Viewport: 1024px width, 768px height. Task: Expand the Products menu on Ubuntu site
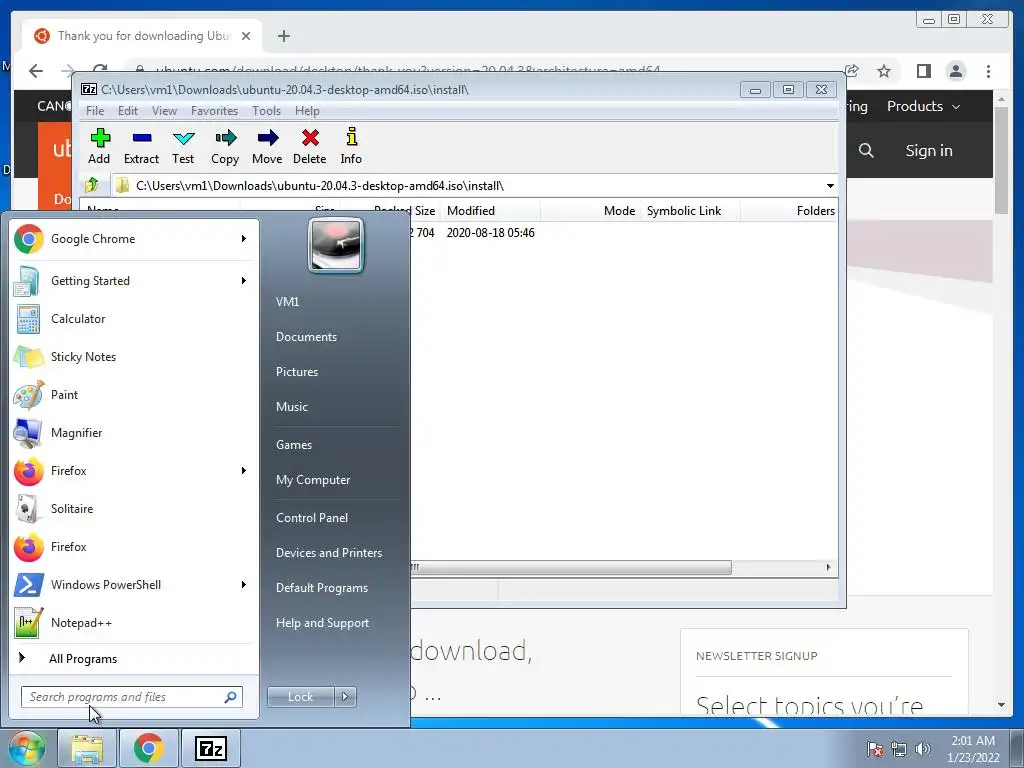(923, 106)
